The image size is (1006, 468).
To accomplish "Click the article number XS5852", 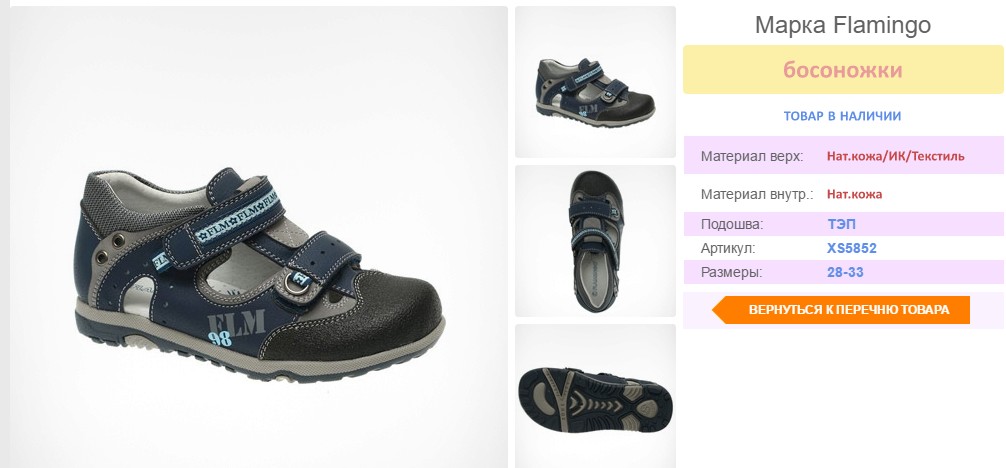I will click(851, 248).
